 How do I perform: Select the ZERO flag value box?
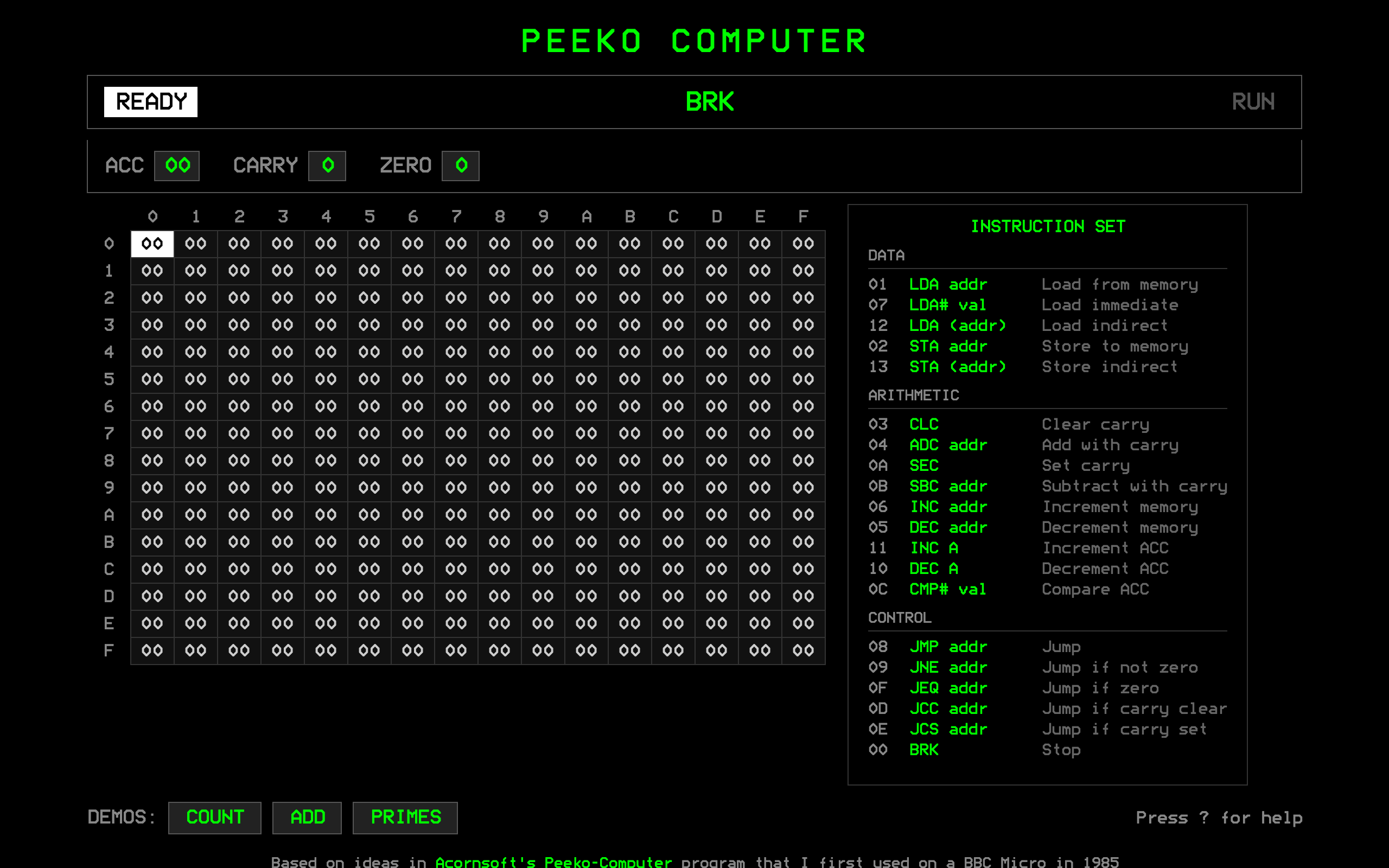pos(460,165)
